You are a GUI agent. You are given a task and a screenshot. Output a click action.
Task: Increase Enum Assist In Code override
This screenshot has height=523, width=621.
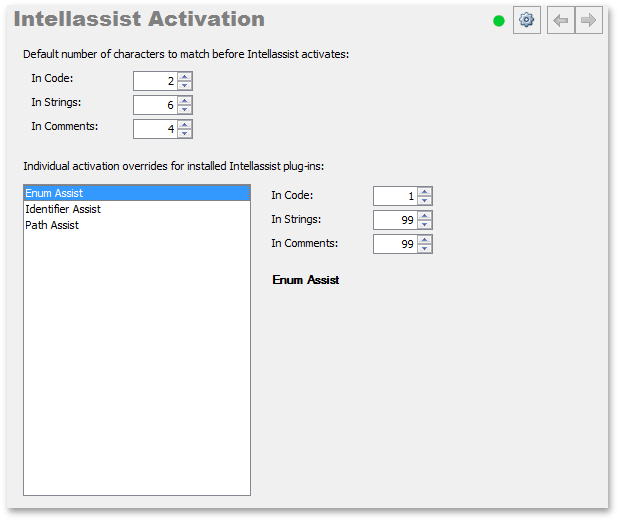point(425,192)
